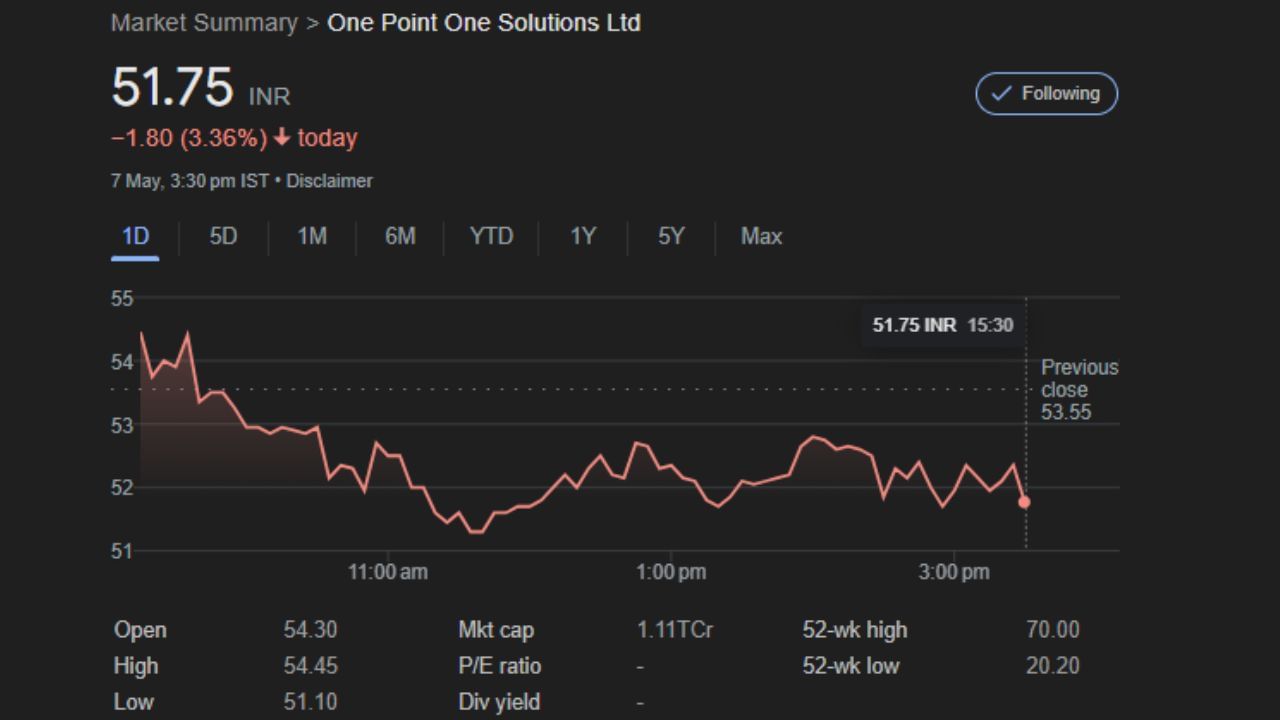Click the P/E ratio label
Viewport: 1280px width, 720px height.
click(499, 666)
